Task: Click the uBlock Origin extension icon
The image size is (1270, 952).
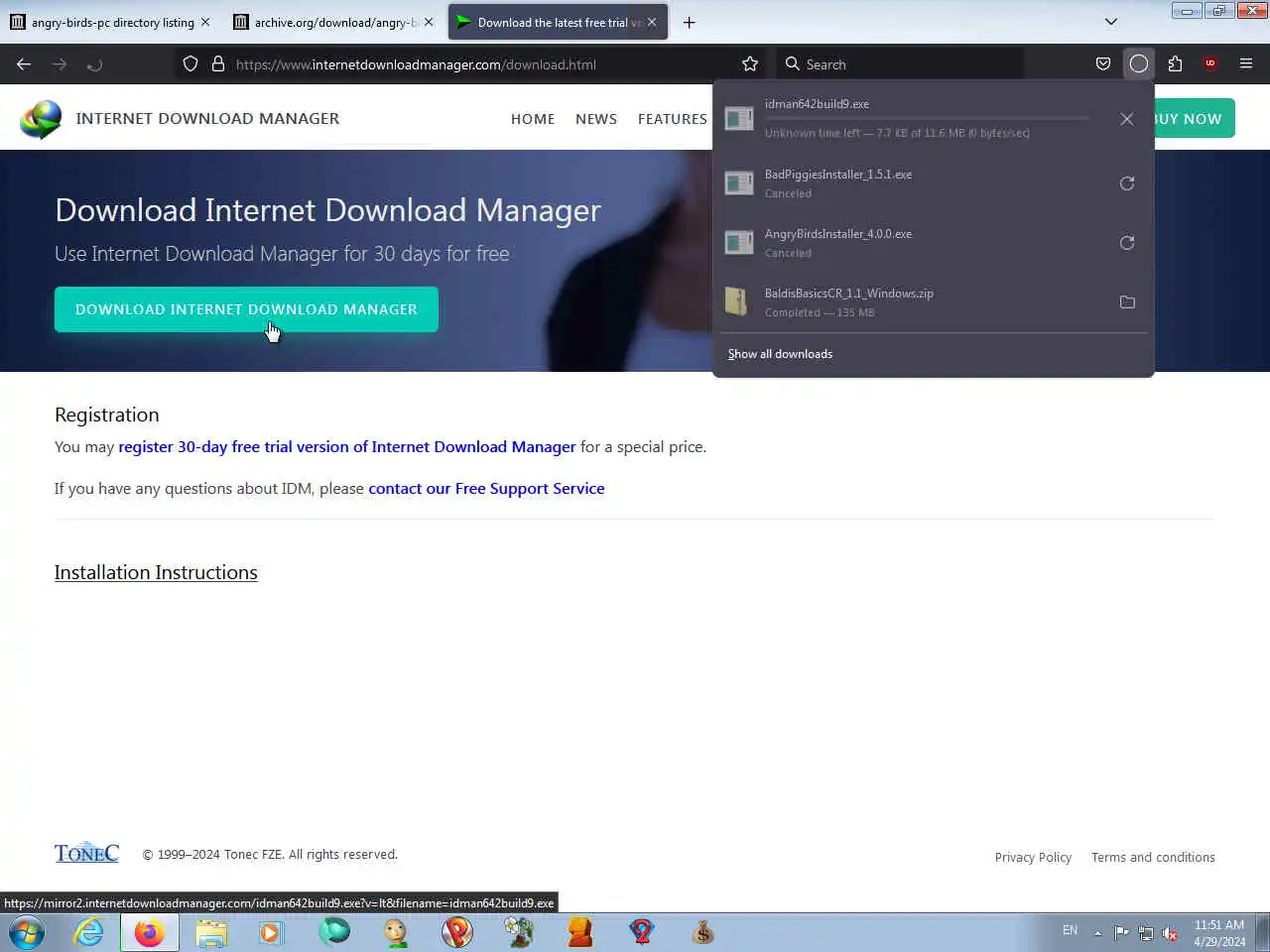Action: pyautogui.click(x=1210, y=64)
